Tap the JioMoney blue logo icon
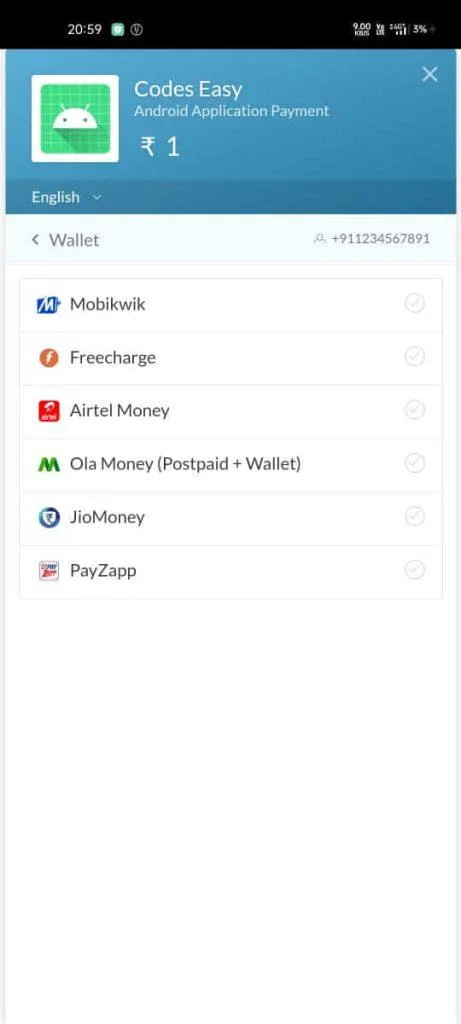Screen dimensions: 461x1024 click(49, 518)
